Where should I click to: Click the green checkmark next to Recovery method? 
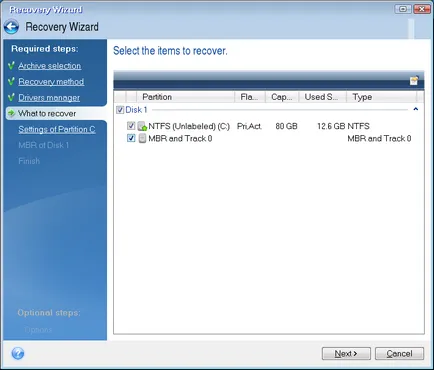tap(11, 82)
